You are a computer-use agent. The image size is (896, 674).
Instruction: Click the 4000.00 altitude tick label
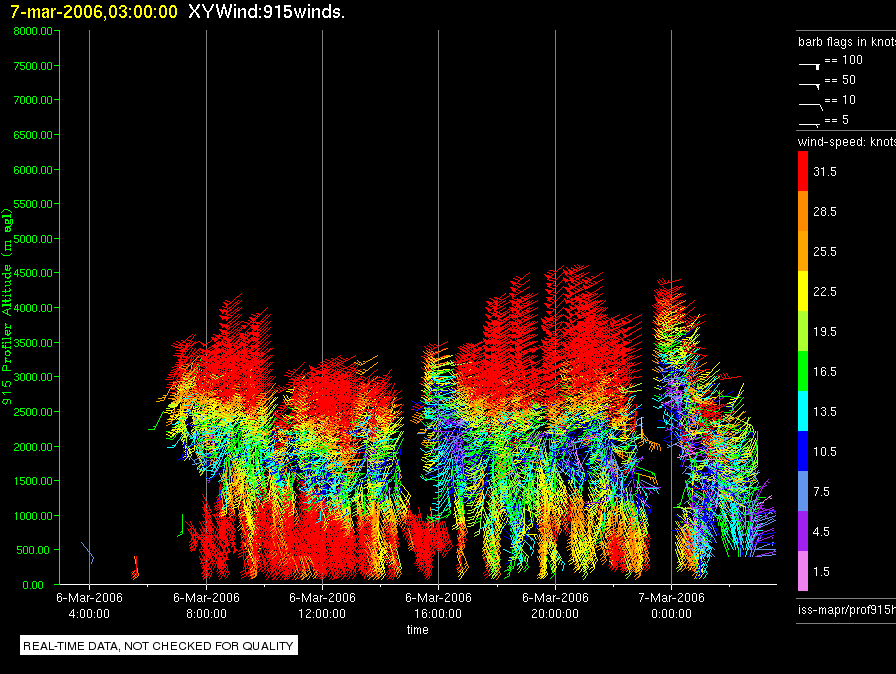coord(33,308)
